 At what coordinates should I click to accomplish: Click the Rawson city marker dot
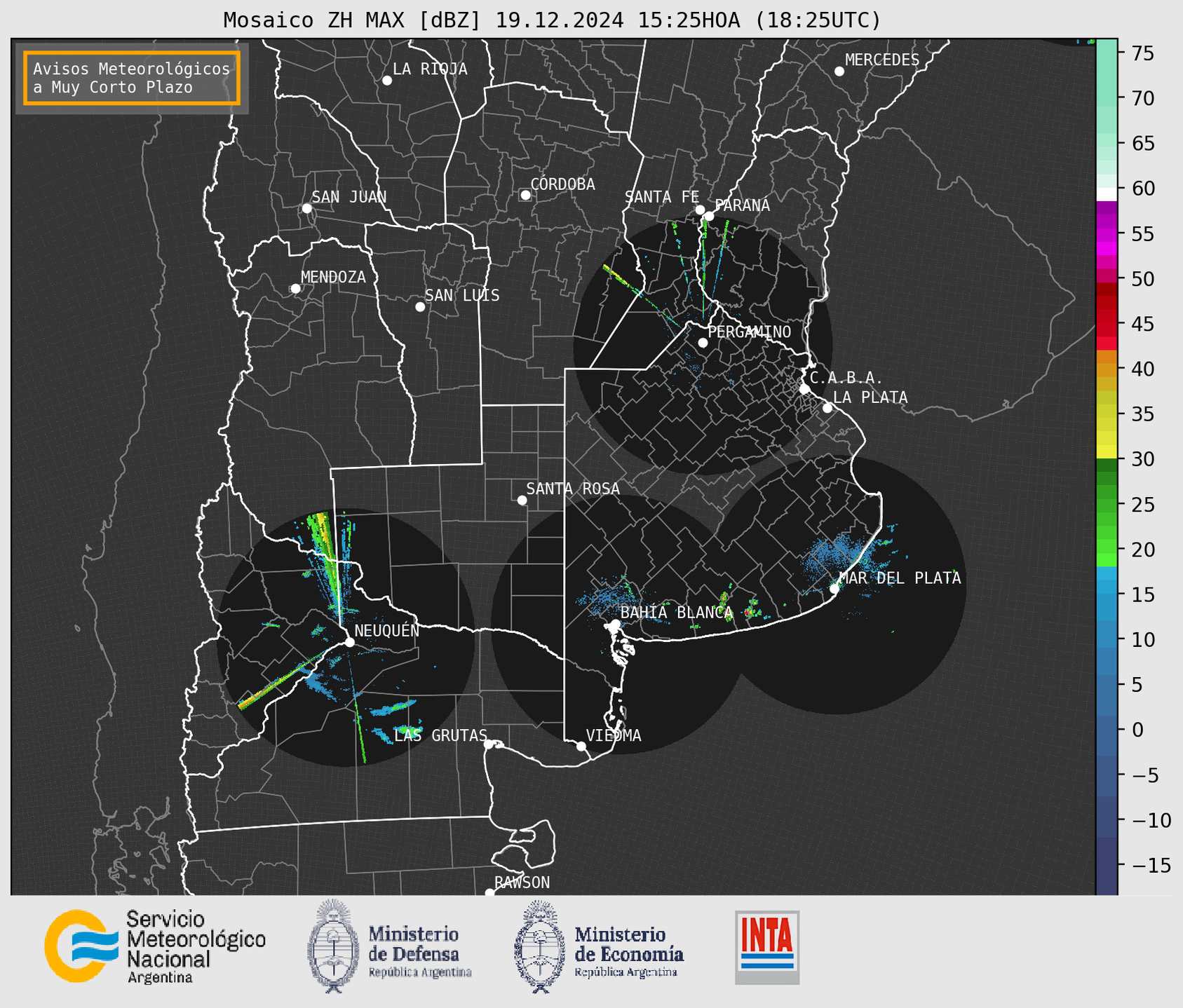pyautogui.click(x=489, y=893)
